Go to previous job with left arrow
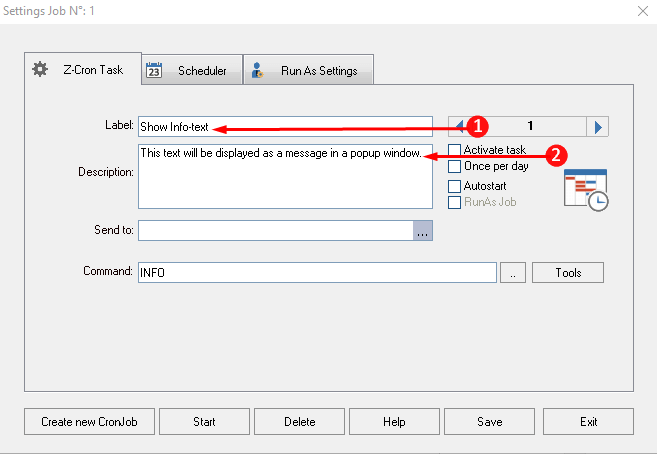The width and height of the screenshot is (657, 454). tap(459, 126)
